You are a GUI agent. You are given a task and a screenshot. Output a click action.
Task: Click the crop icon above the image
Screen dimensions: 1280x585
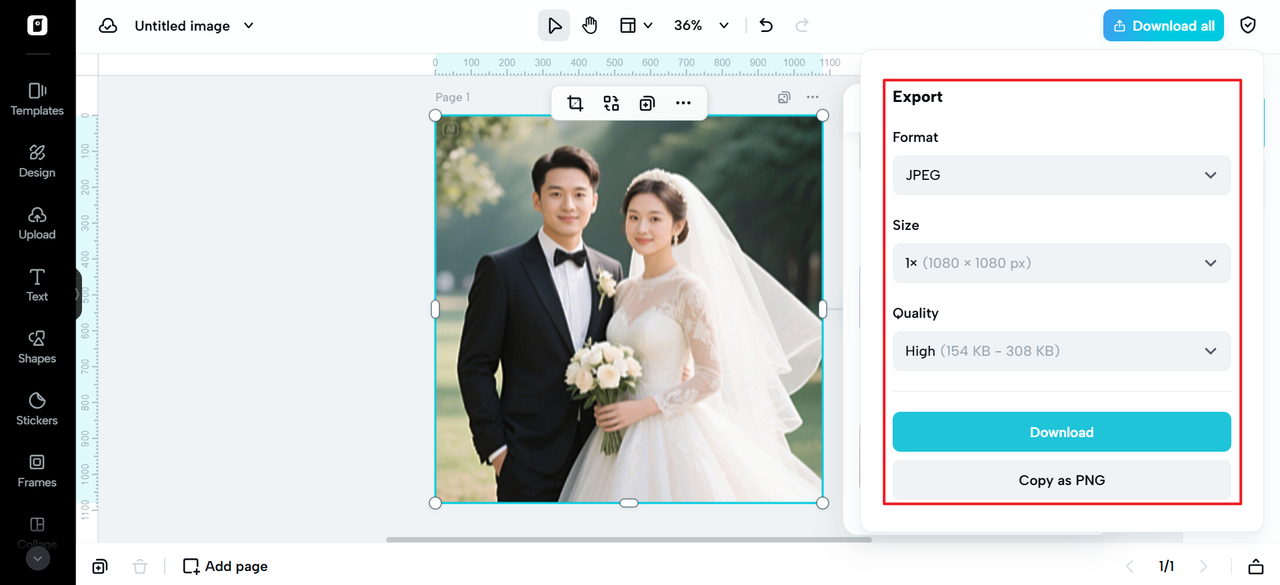pos(575,103)
